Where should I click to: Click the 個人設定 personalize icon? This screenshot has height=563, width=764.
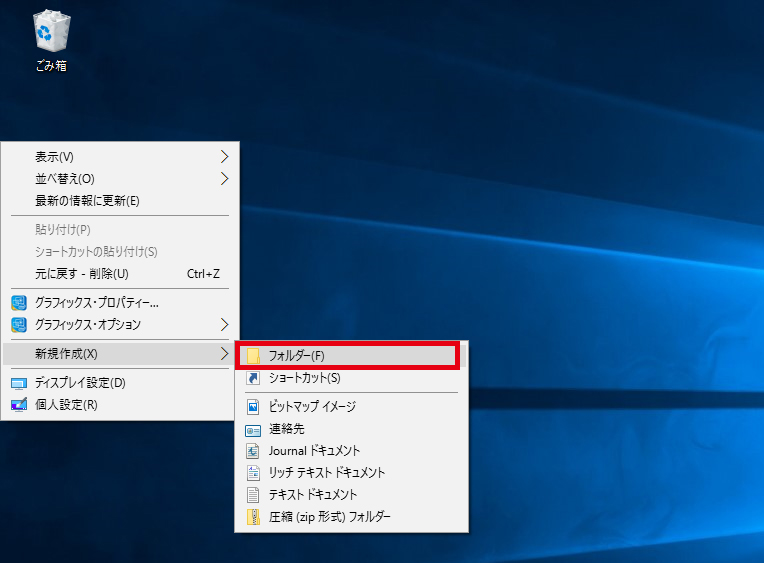click(19, 405)
